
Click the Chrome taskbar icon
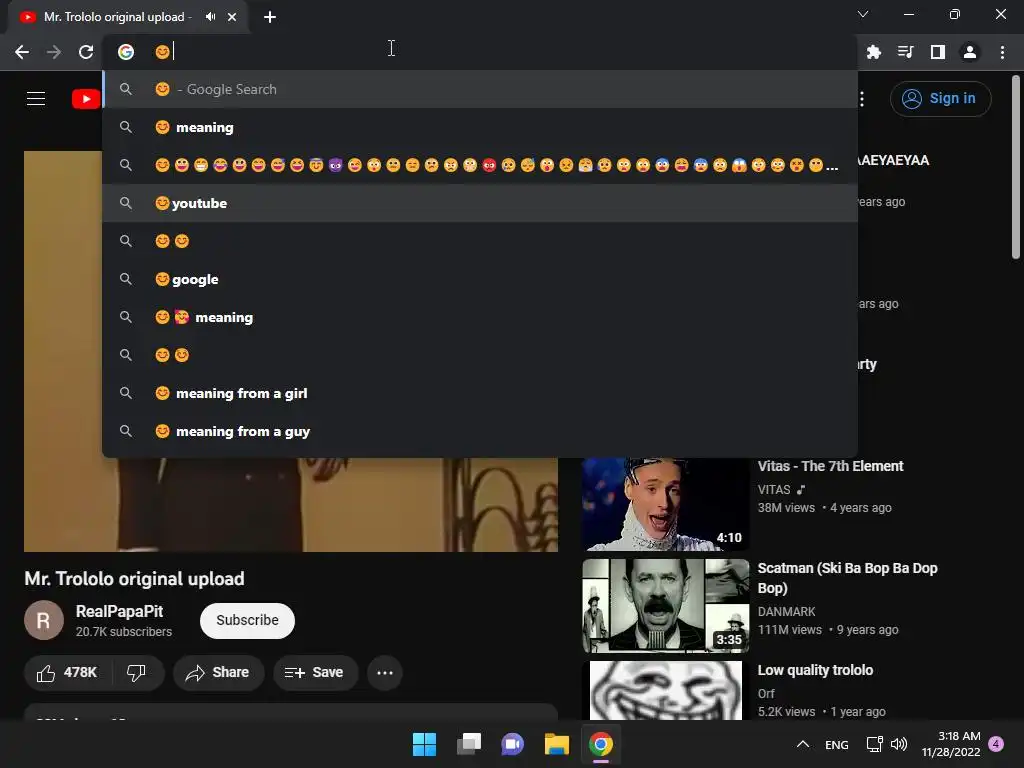click(x=601, y=744)
